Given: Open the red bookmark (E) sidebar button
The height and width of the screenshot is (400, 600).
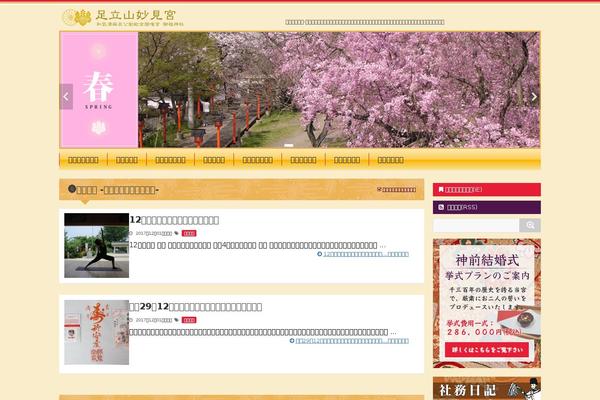Looking at the screenshot, I should click(x=487, y=189).
